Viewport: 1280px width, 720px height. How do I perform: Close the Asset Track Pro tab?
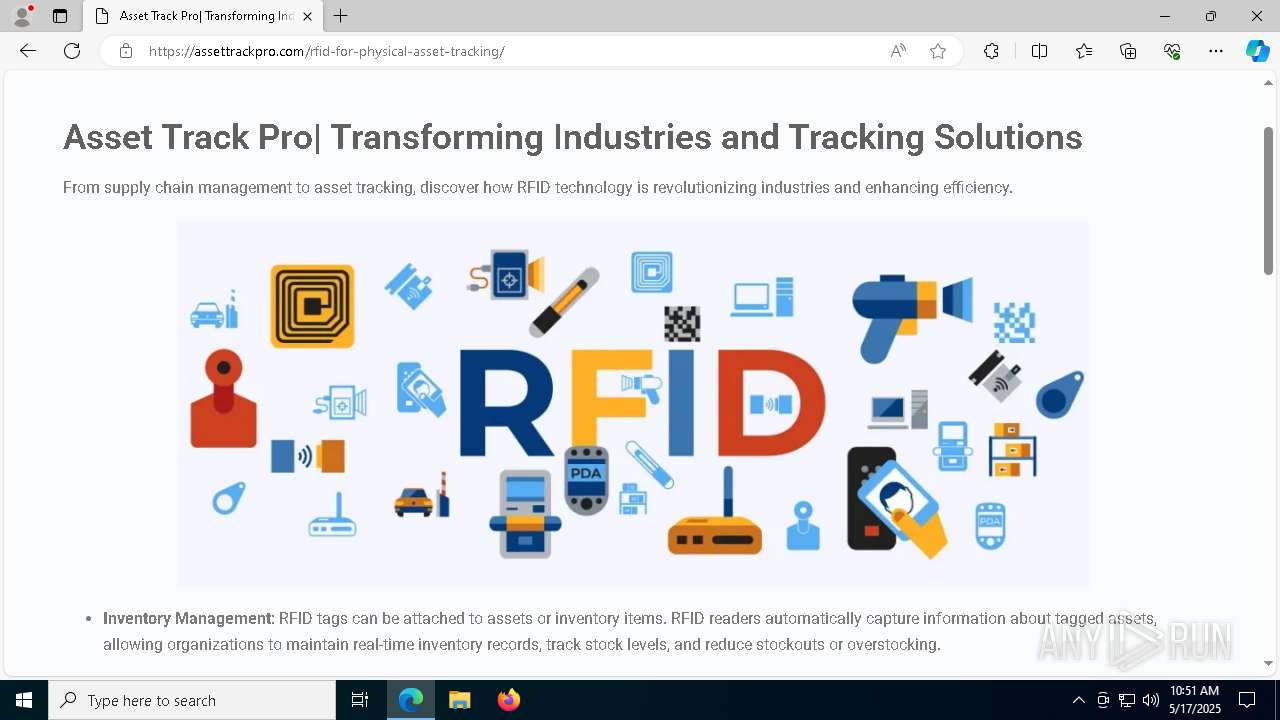tap(307, 16)
